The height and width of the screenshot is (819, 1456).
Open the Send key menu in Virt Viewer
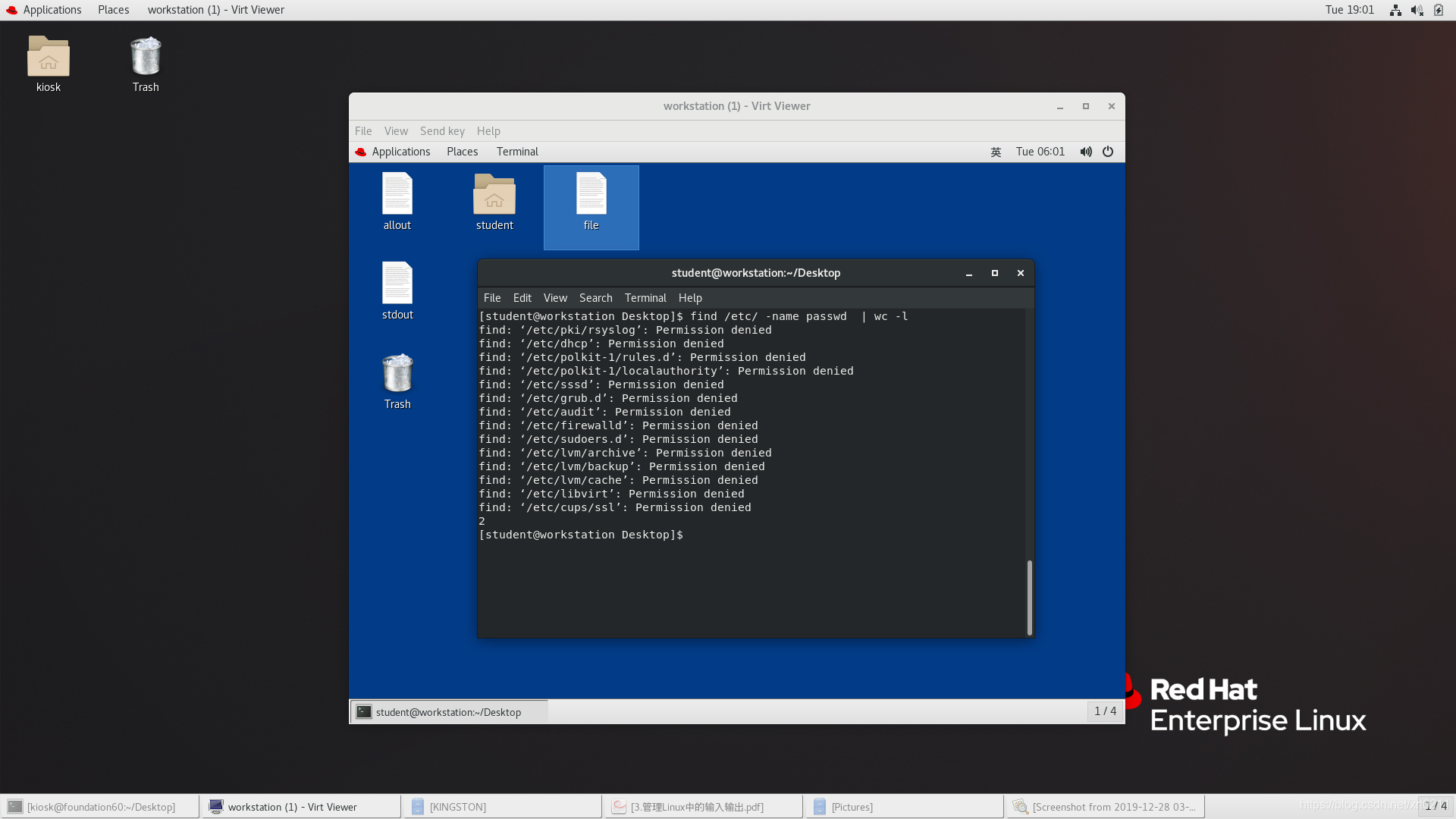[x=442, y=131]
